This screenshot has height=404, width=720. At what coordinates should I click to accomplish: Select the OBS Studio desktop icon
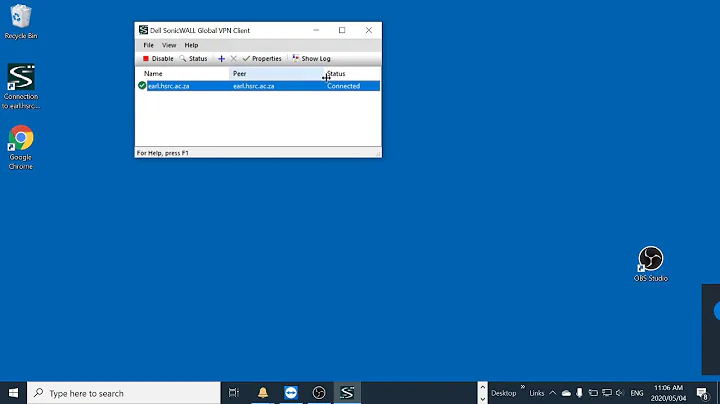pyautogui.click(x=651, y=264)
